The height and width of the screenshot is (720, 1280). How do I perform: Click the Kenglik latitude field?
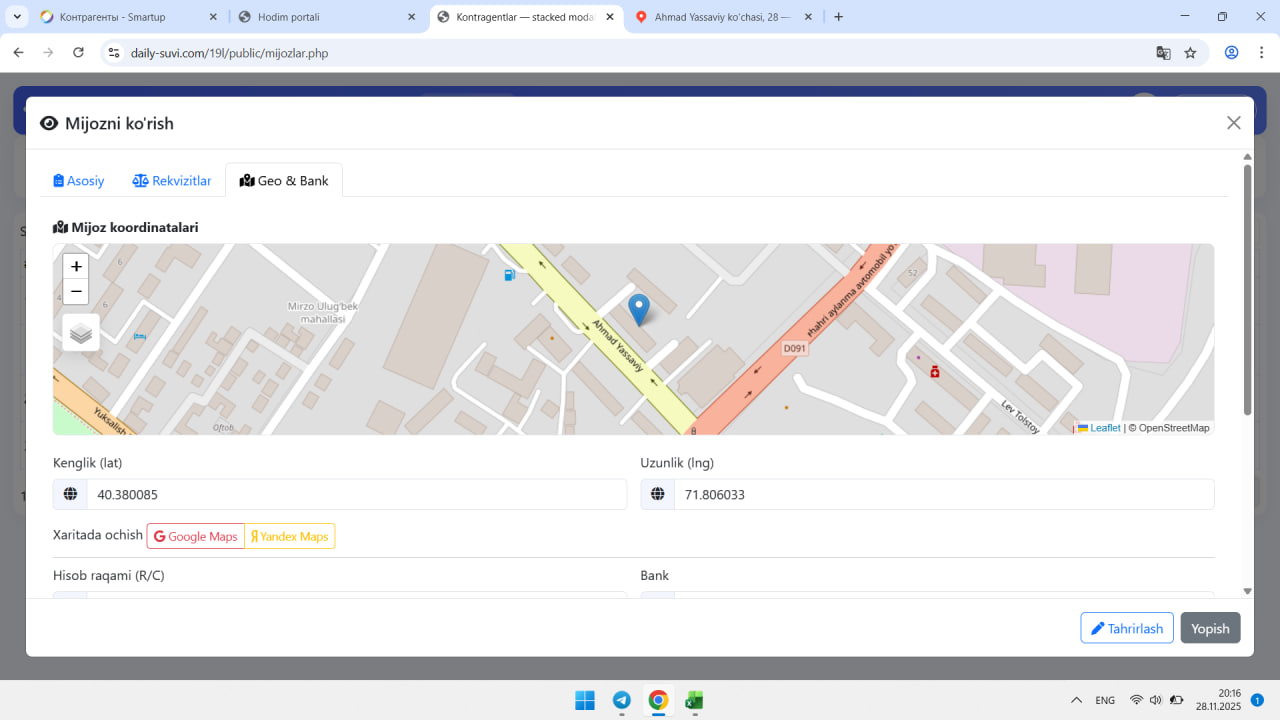click(x=356, y=495)
